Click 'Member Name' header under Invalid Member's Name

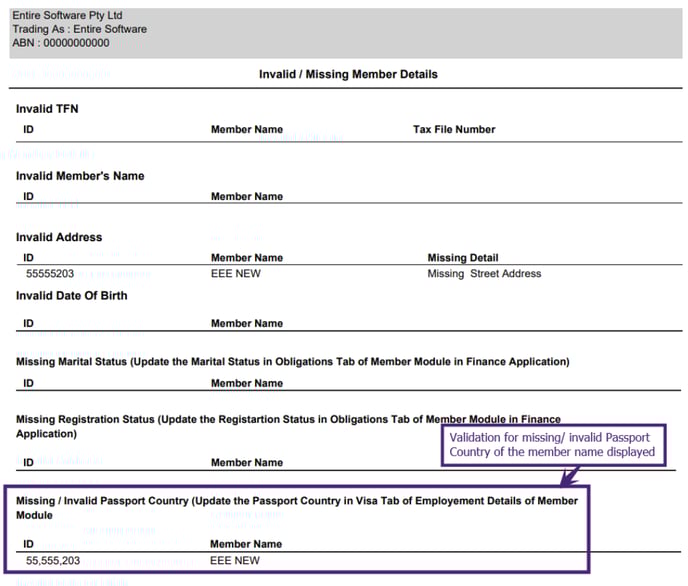pyautogui.click(x=247, y=197)
